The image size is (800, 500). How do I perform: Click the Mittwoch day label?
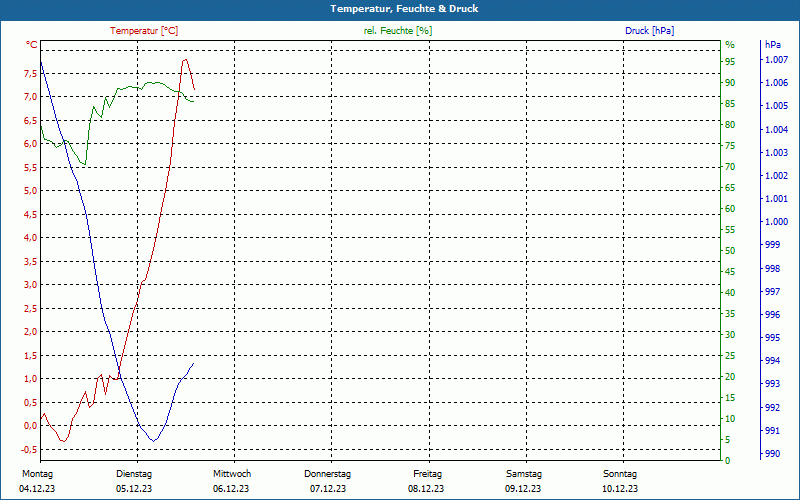[x=232, y=474]
